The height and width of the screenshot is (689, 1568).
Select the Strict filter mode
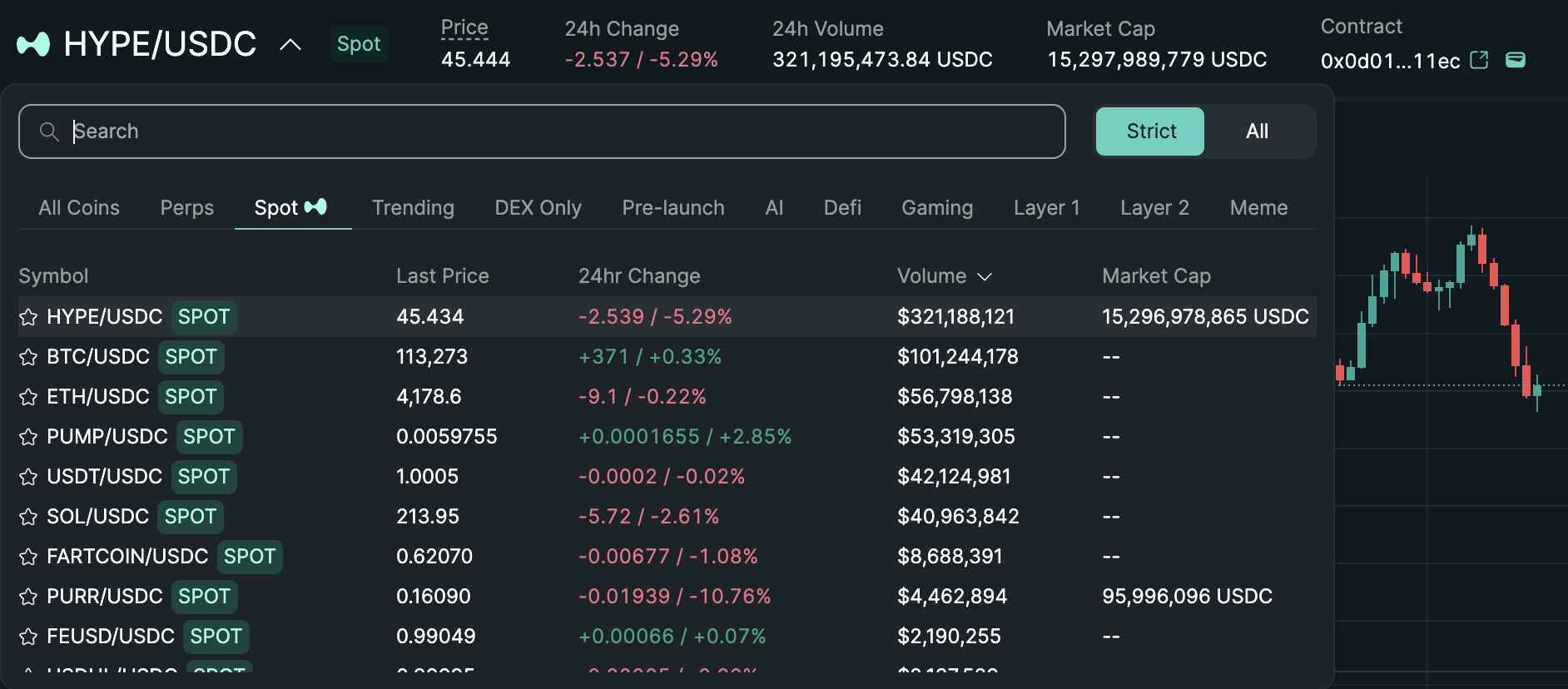pos(1149,131)
